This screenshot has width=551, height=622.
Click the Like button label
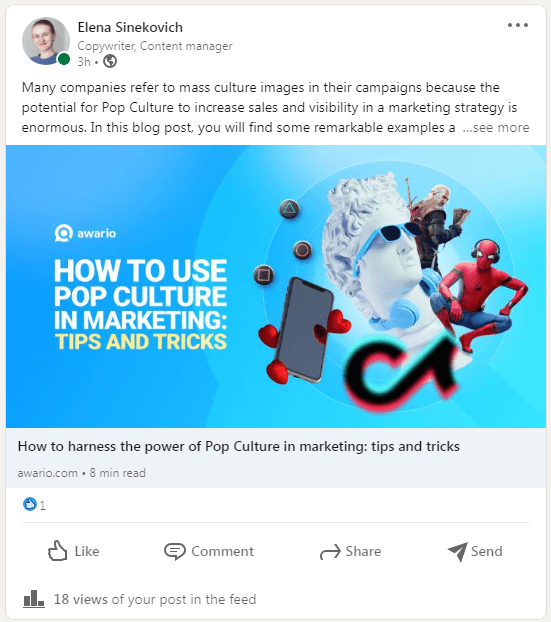pos(87,551)
